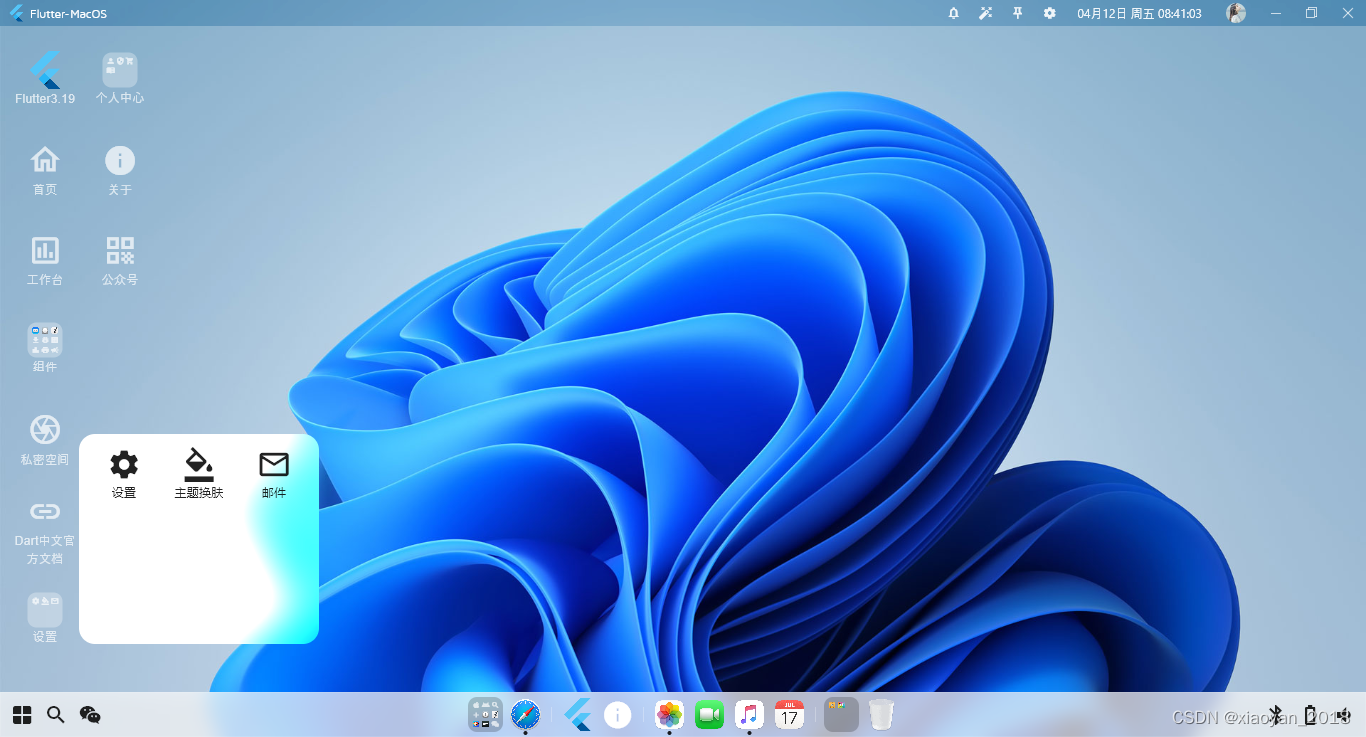Open the 工作台 chart icon
Screen dimensions: 1366x737
45,259
